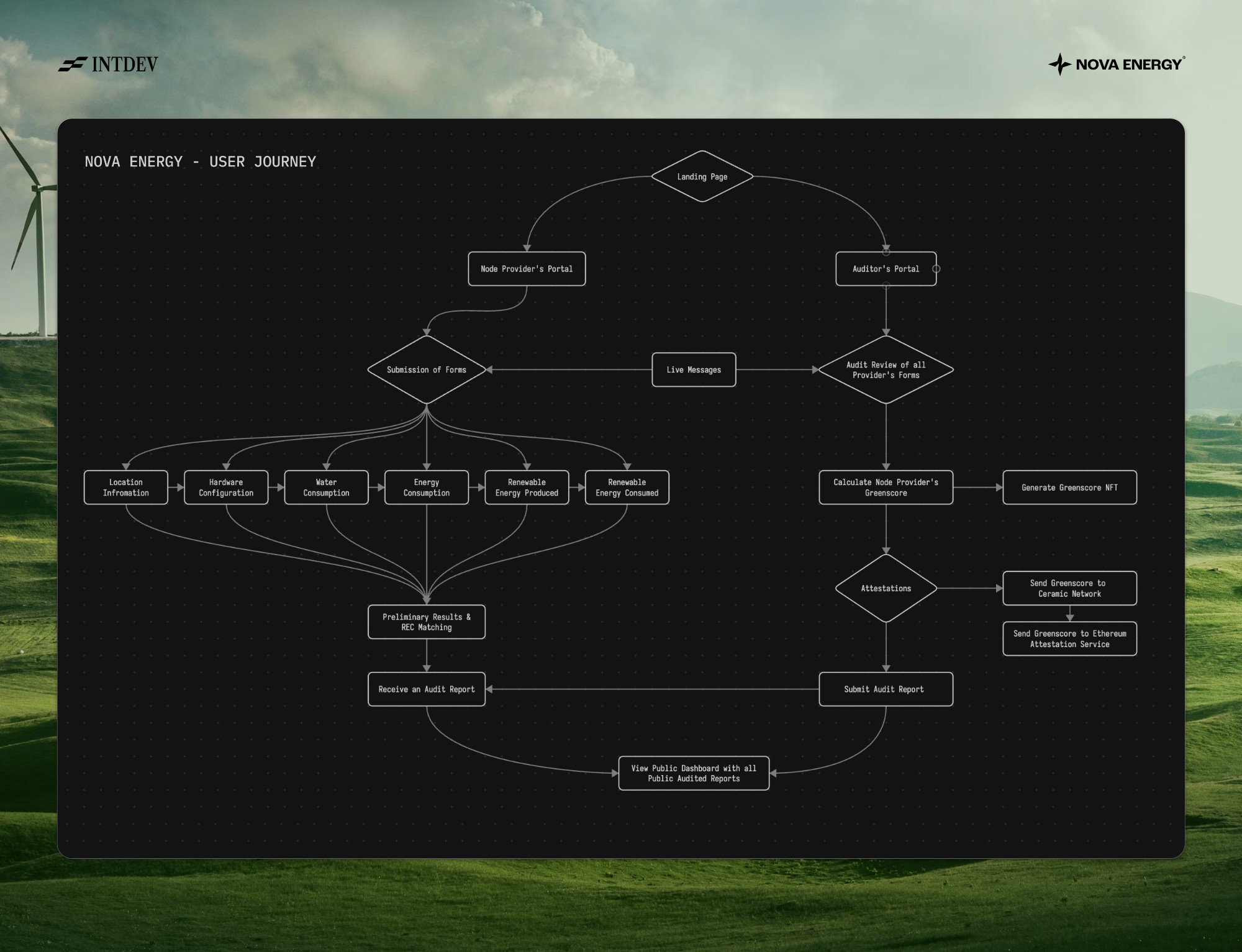This screenshot has height=952, width=1242.
Task: Click the Live Messages node
Action: (x=694, y=369)
